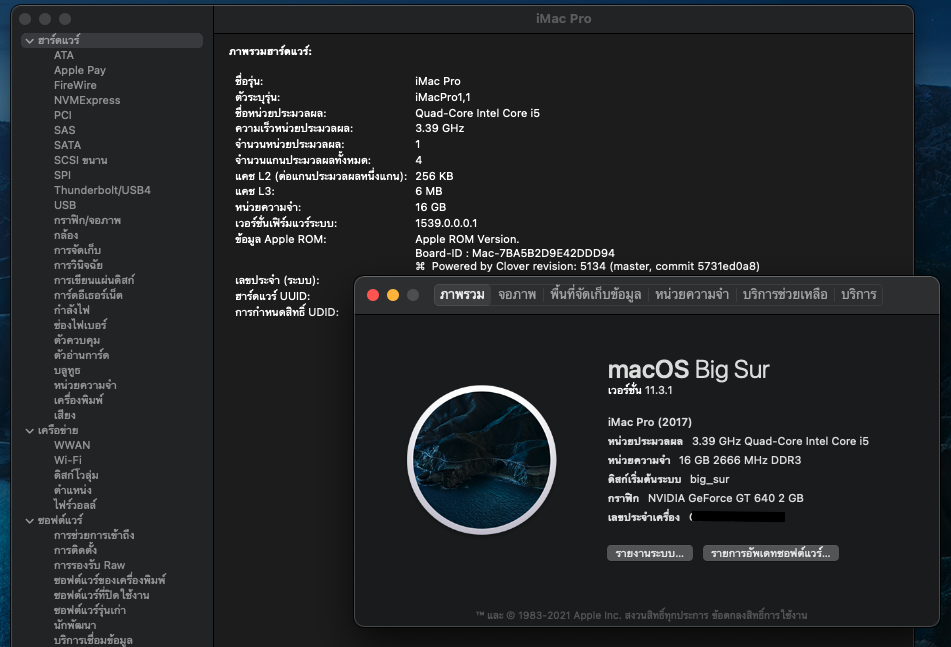Select ดิสก์โวลุ่ม in the sidebar

pos(76,475)
